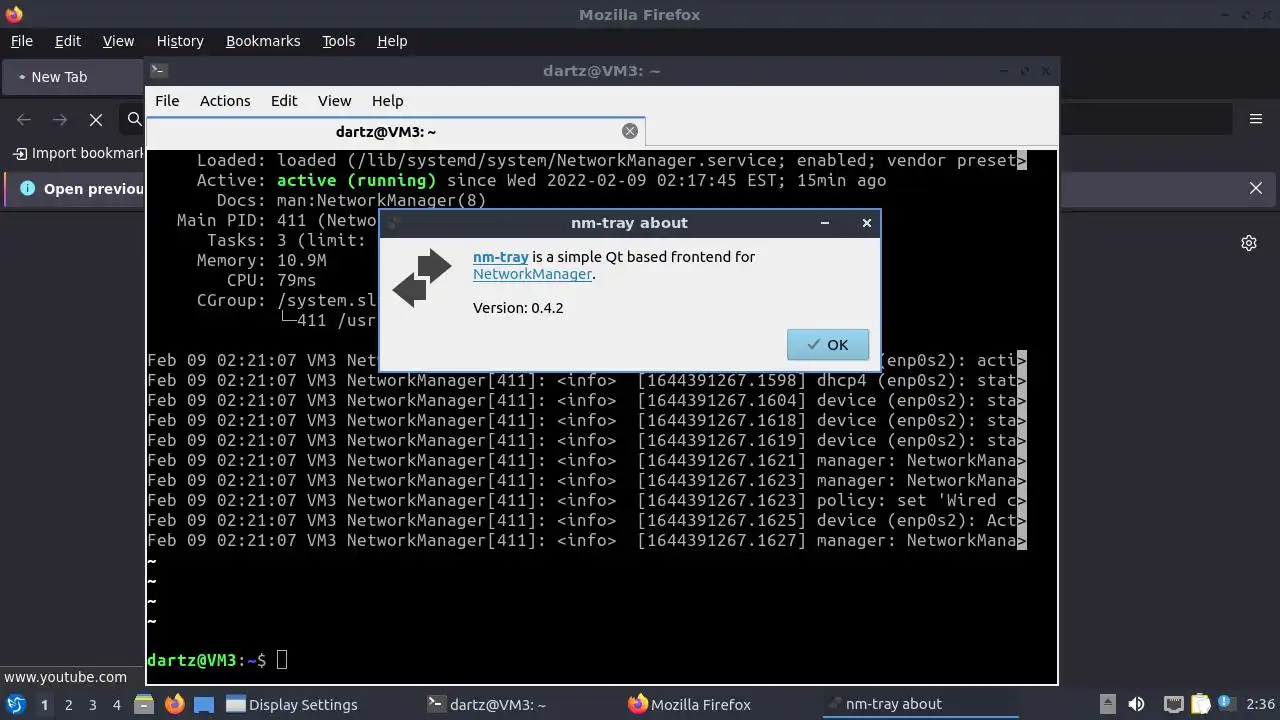Click the info icon in notification bar

(x=27, y=188)
